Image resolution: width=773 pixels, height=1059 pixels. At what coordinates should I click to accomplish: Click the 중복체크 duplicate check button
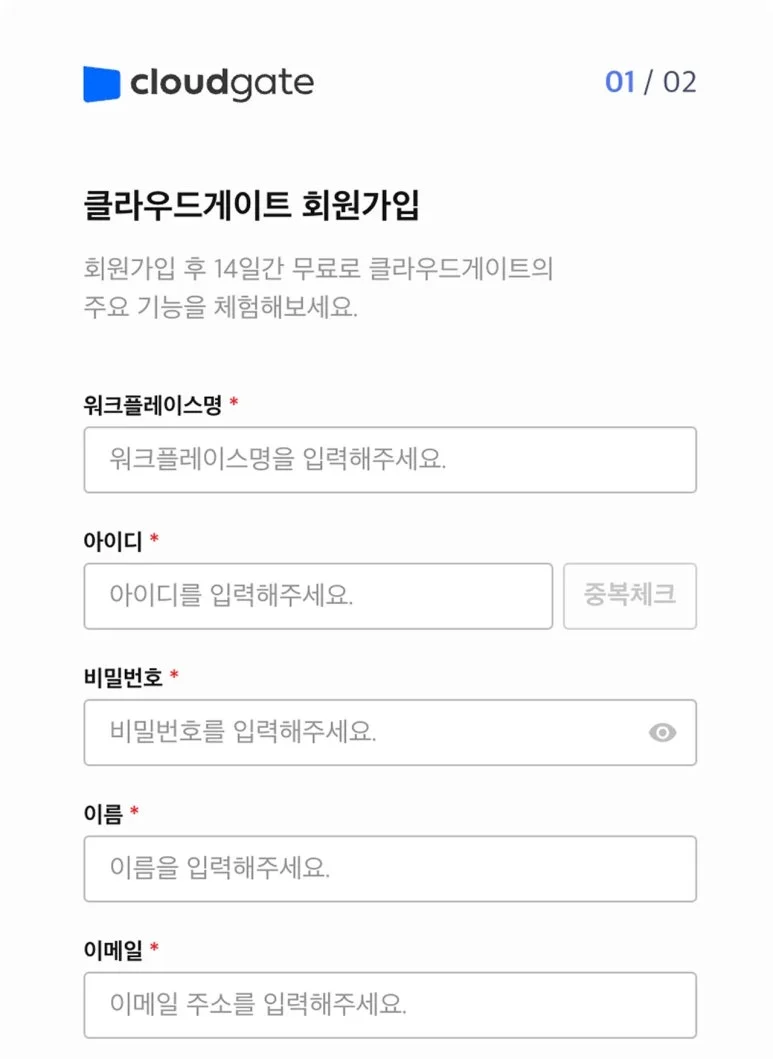coord(631,596)
